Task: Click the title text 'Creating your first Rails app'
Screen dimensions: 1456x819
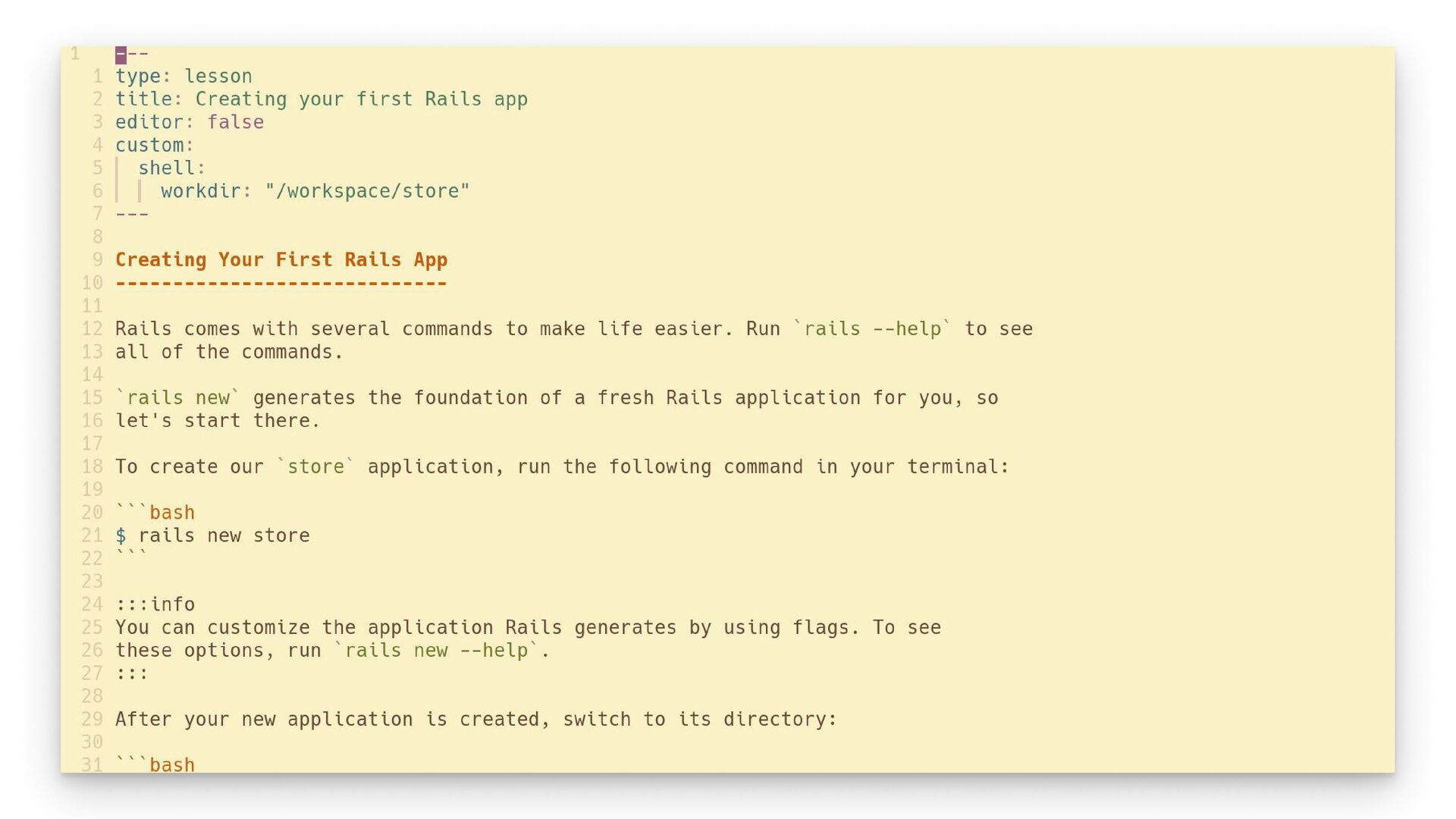Action: pos(361,99)
